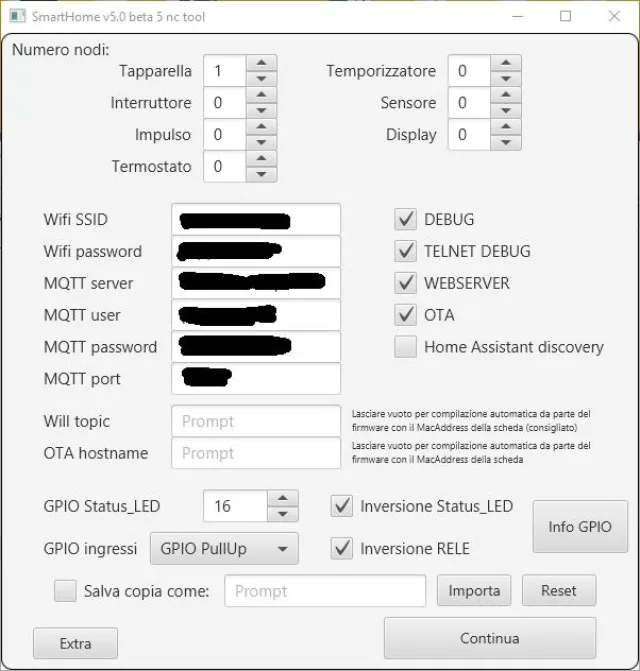Decrease Temporizzatore node count

[506, 78]
